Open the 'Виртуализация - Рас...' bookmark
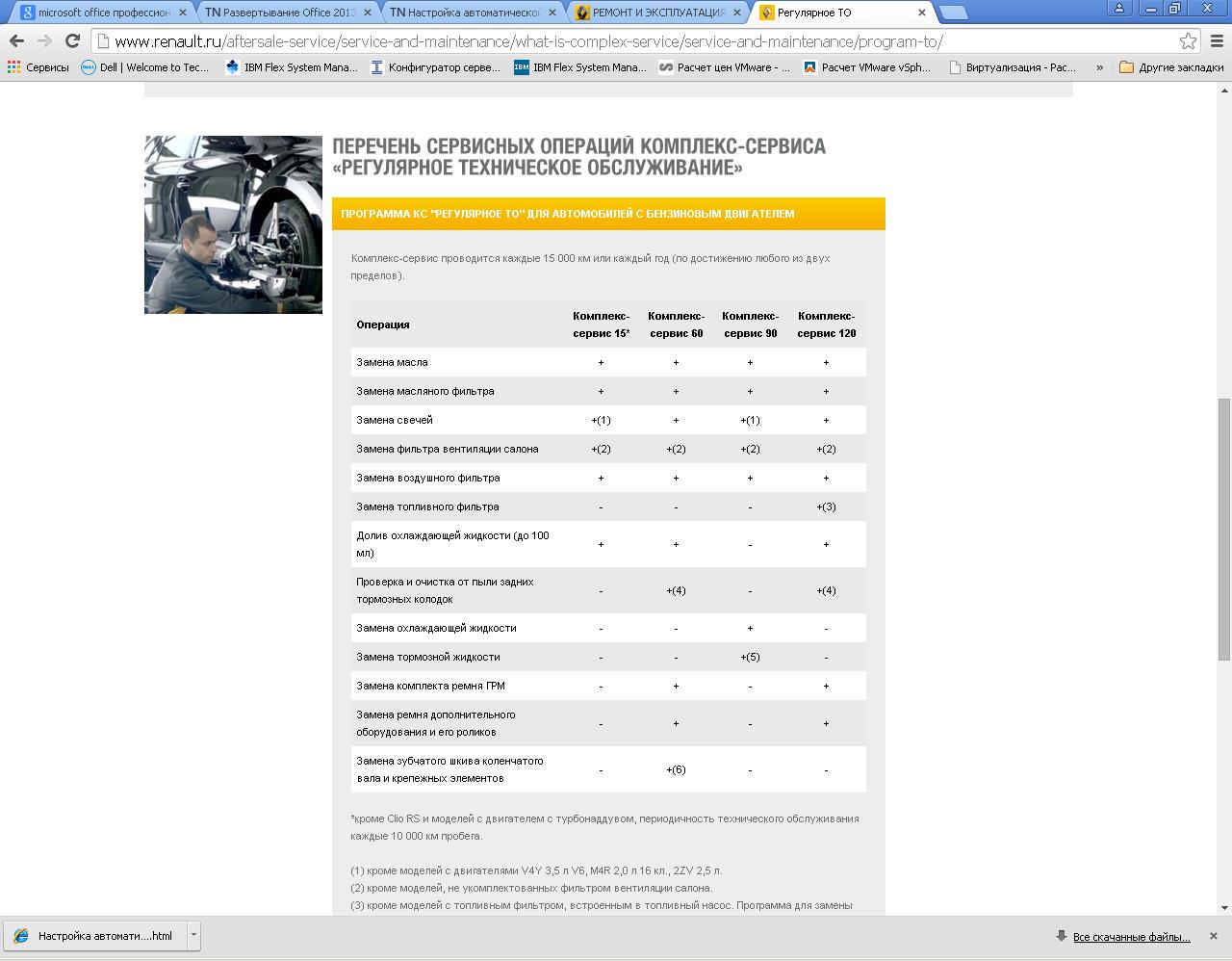 coord(1014,67)
